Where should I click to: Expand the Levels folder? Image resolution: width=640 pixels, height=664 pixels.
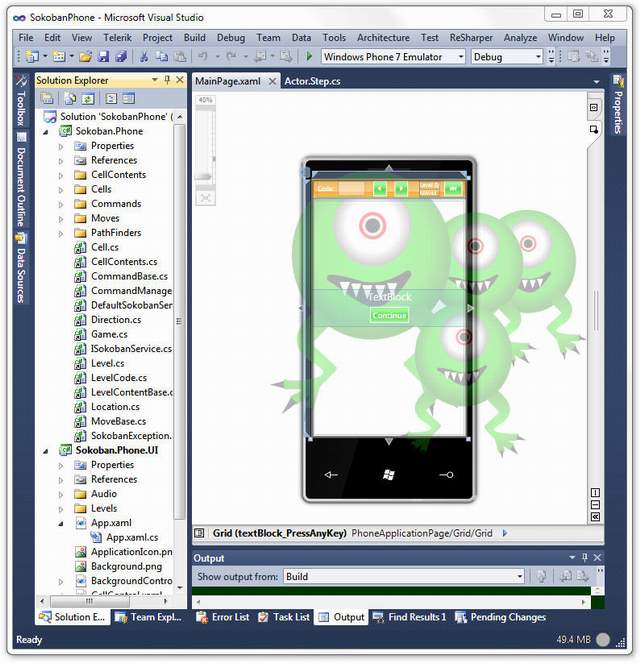[61, 509]
